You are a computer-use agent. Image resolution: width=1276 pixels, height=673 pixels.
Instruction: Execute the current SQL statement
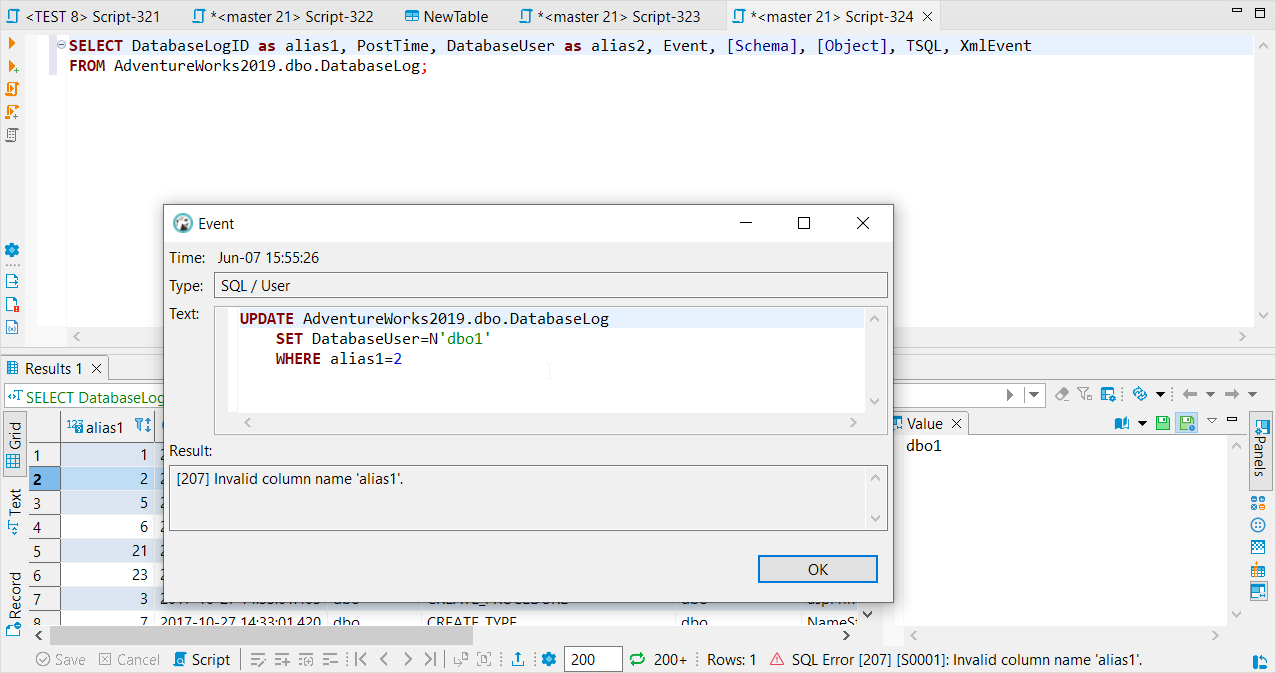pos(13,43)
